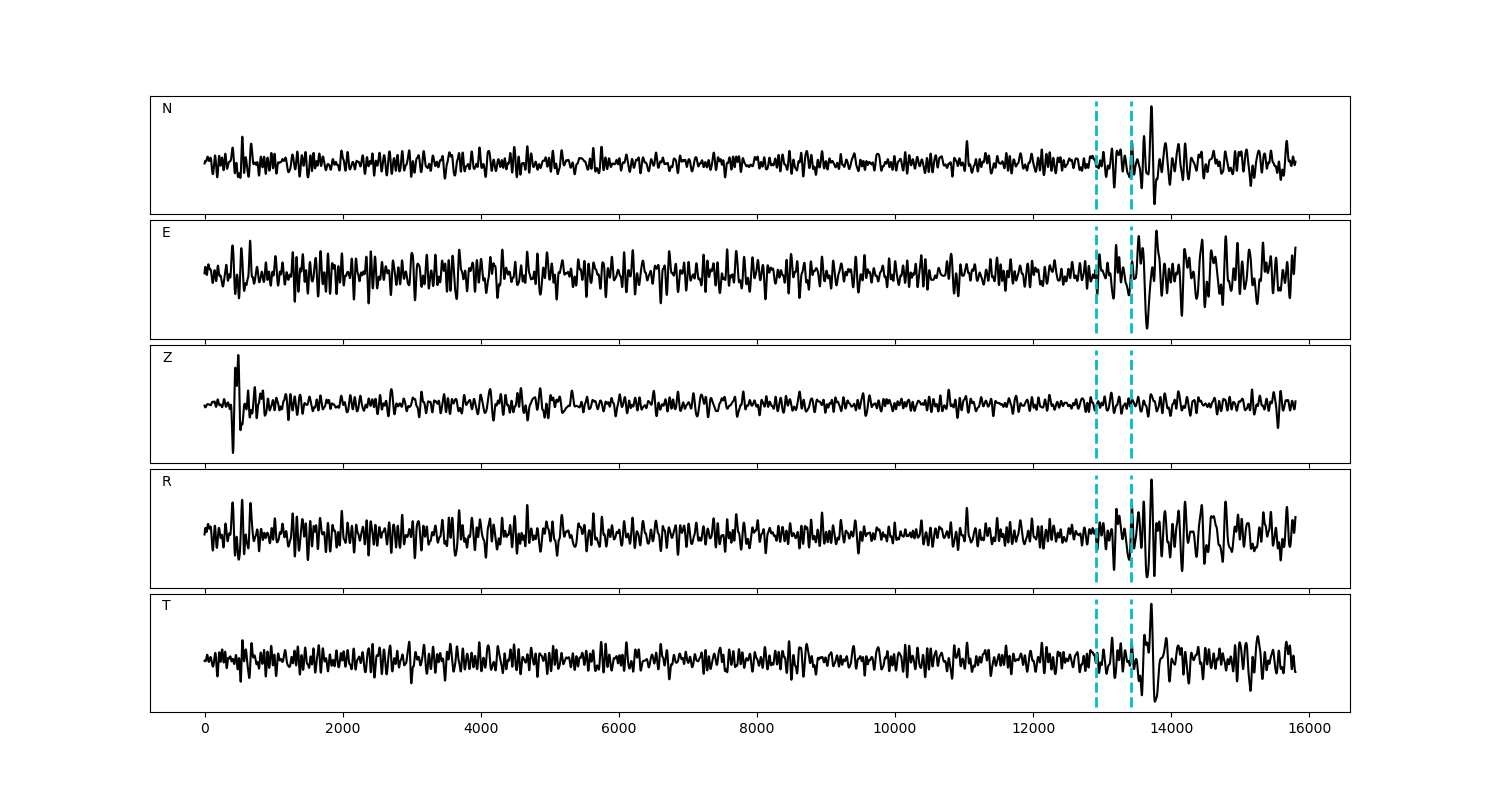Click the T component panel label
The height and width of the screenshot is (800, 1500).
(166, 606)
